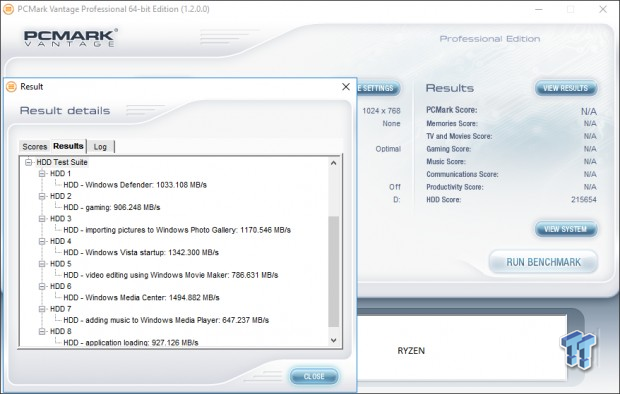
Task: Open the Log tab
Action: tap(100, 147)
